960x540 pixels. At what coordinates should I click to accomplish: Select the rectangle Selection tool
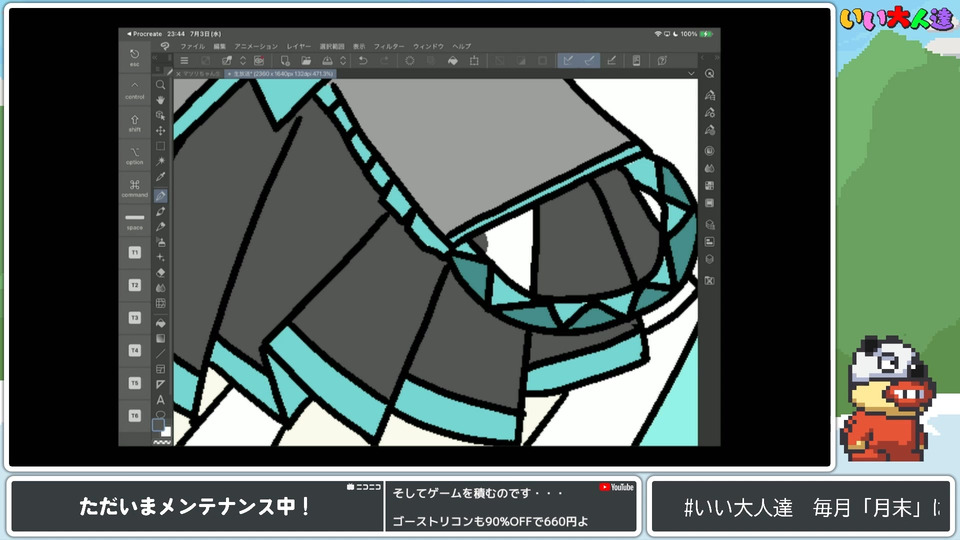160,146
